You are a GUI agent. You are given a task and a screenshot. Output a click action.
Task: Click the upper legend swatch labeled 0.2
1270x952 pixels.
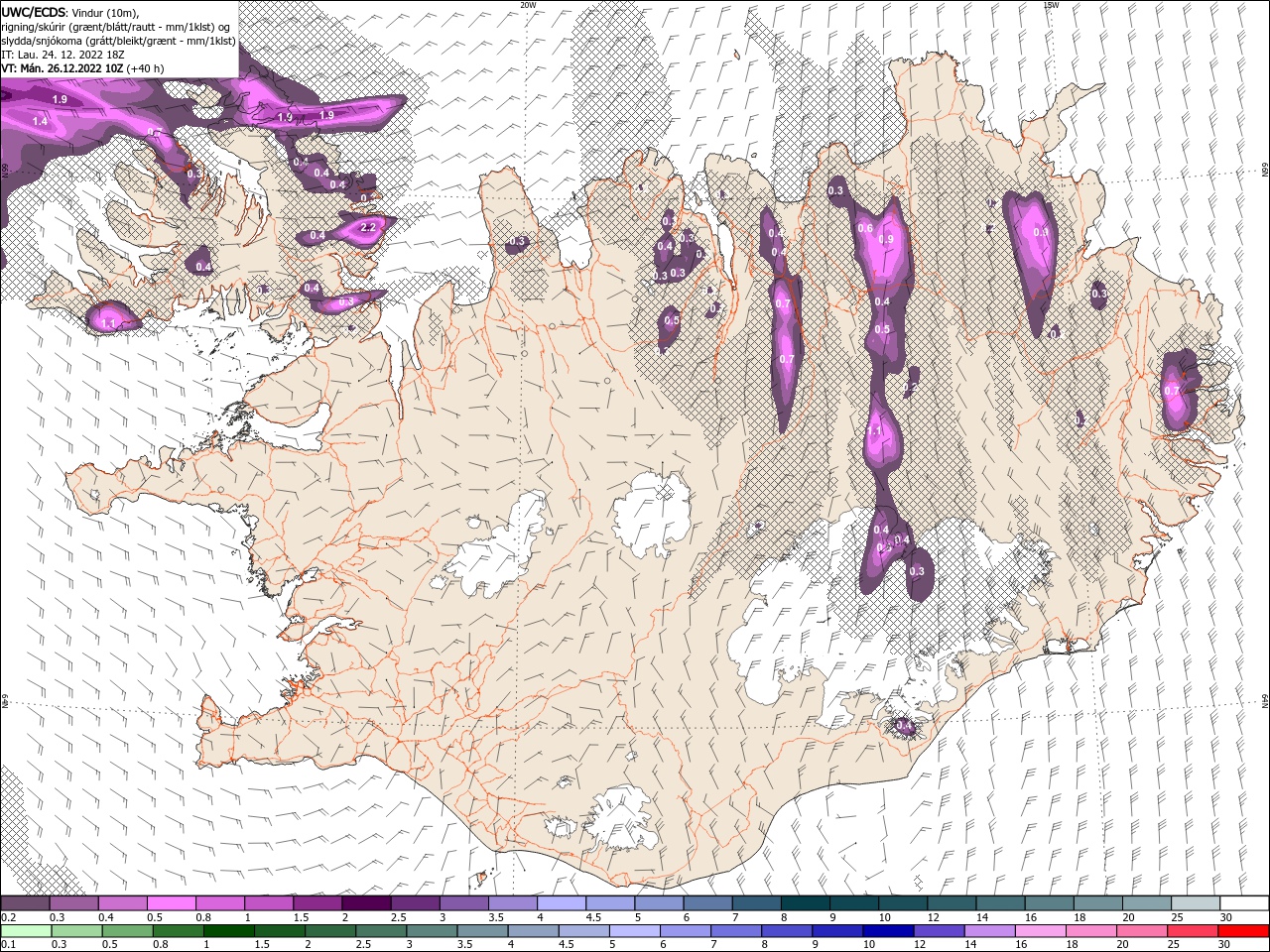pyautogui.click(x=25, y=903)
